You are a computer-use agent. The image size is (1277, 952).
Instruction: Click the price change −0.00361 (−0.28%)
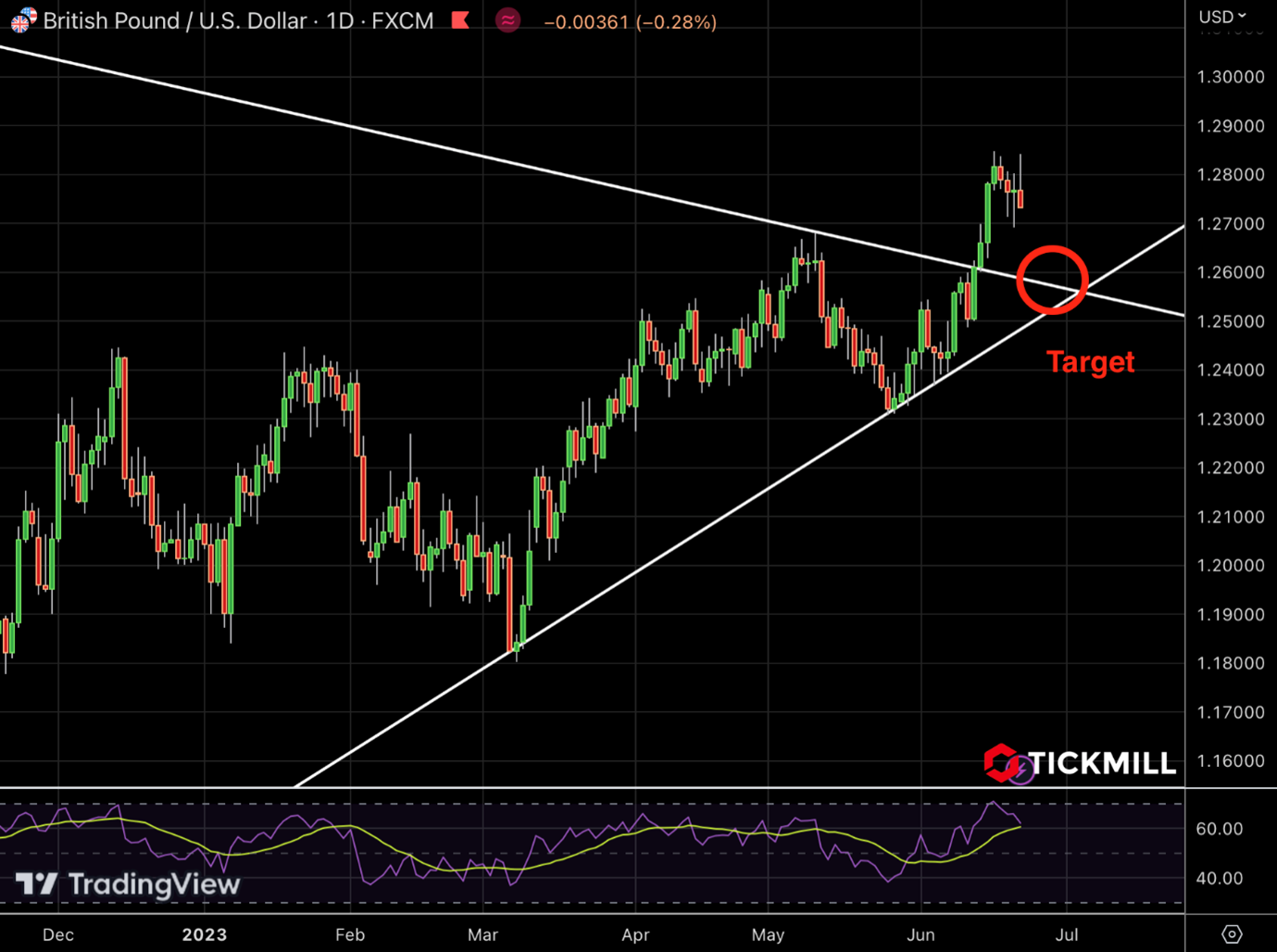(x=631, y=21)
